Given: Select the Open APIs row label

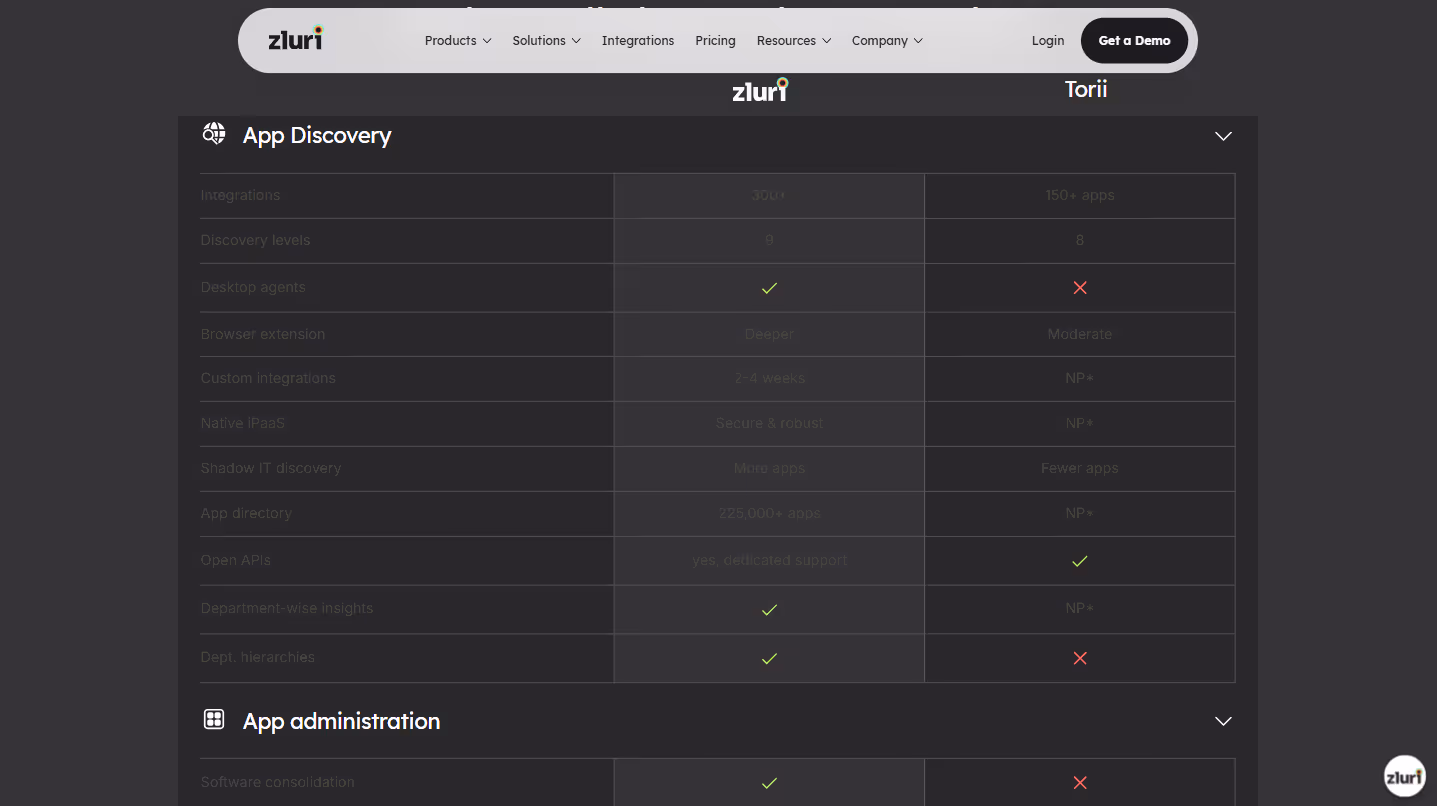Looking at the screenshot, I should (236, 560).
